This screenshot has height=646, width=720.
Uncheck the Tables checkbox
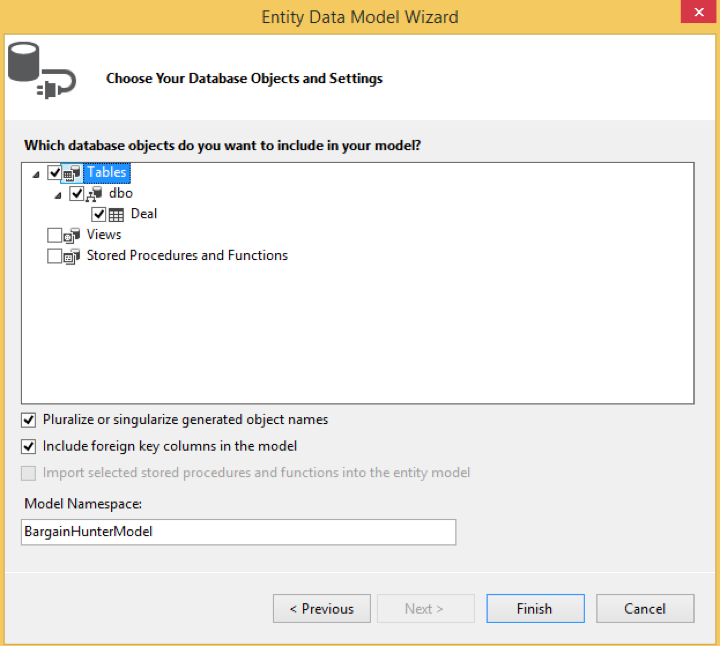pyautogui.click(x=54, y=173)
